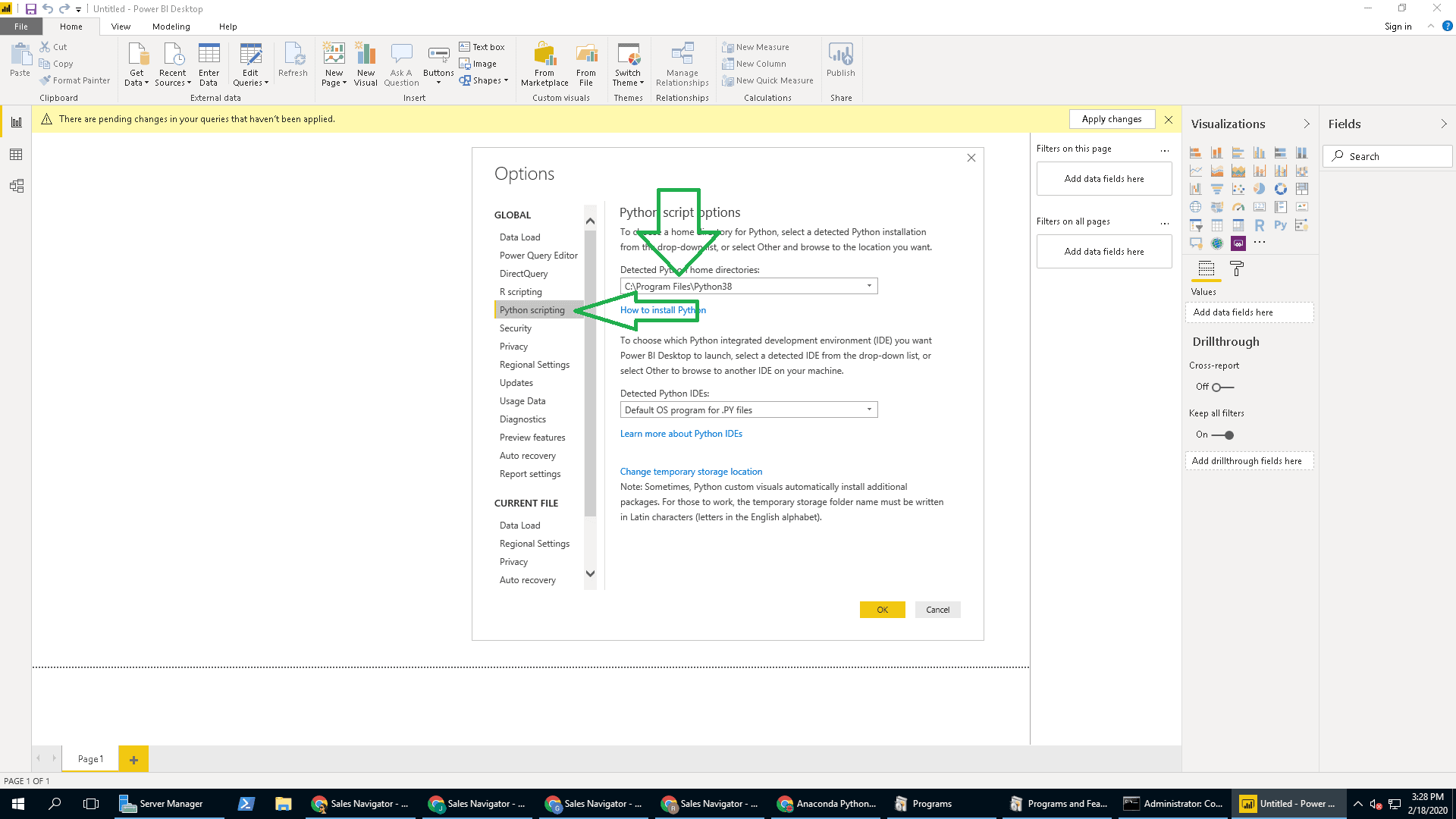The image size is (1456, 819).
Task: Switch to Data view in the left sidebar
Action: (x=16, y=154)
